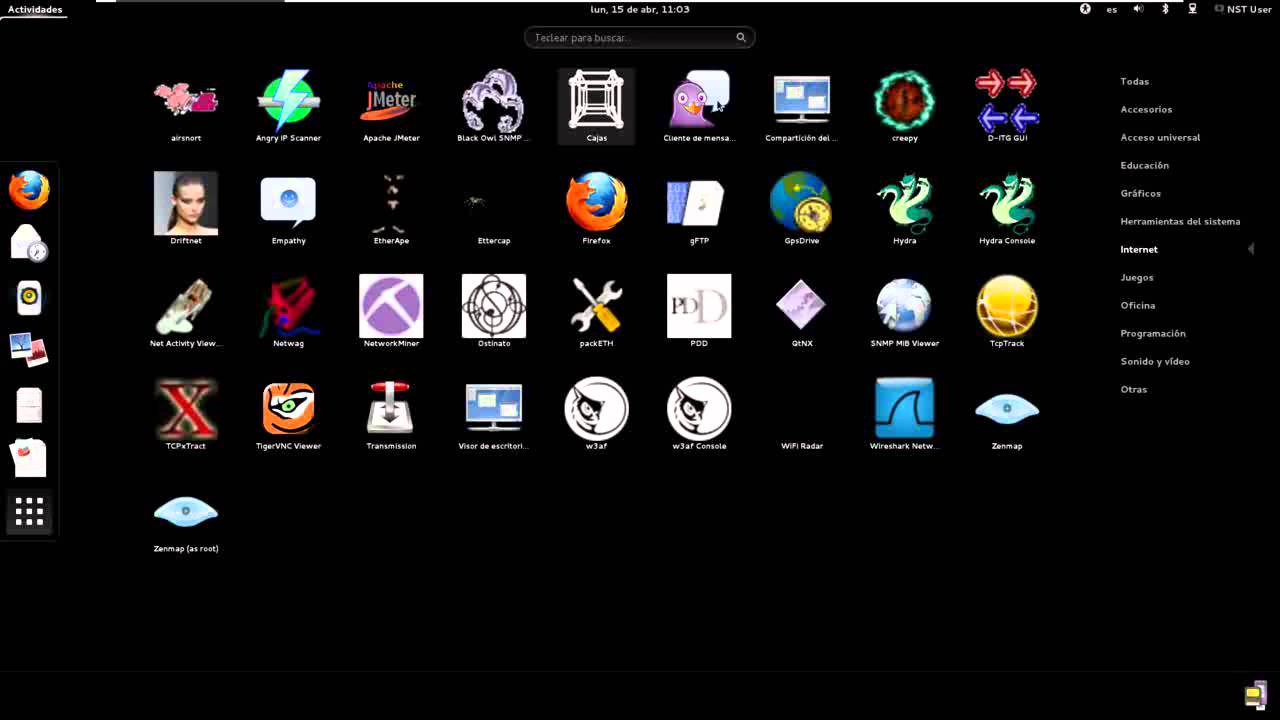Launch NetworkMiner
This screenshot has width=1280, height=720.
click(391, 312)
